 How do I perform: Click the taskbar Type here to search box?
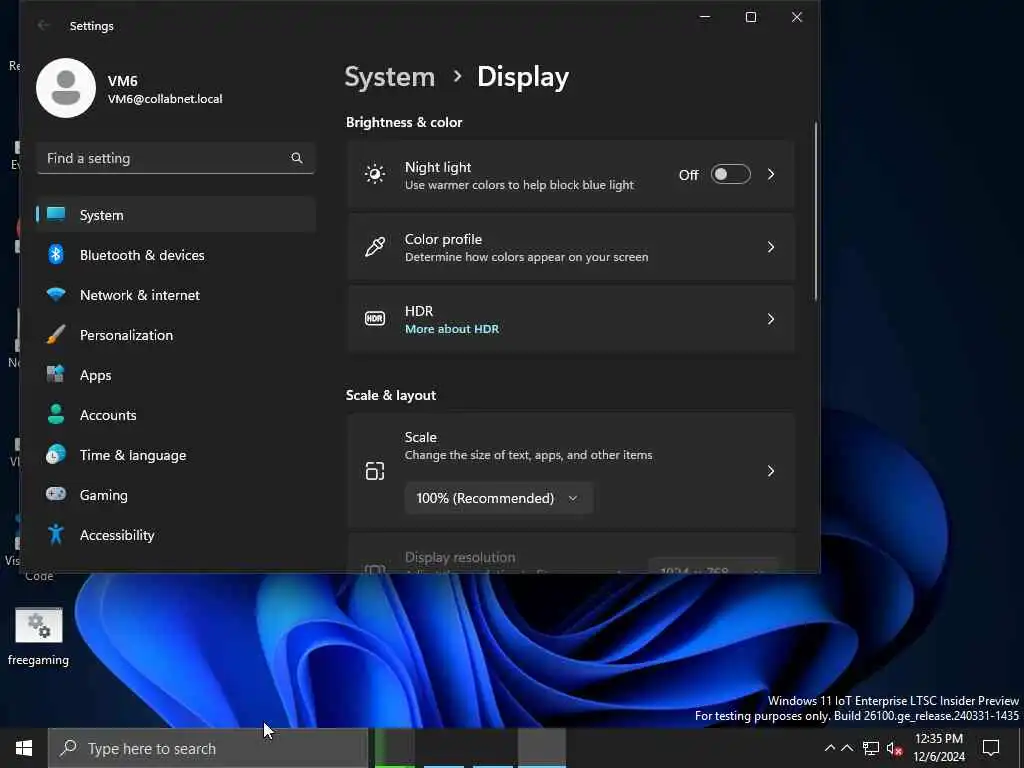(208, 748)
